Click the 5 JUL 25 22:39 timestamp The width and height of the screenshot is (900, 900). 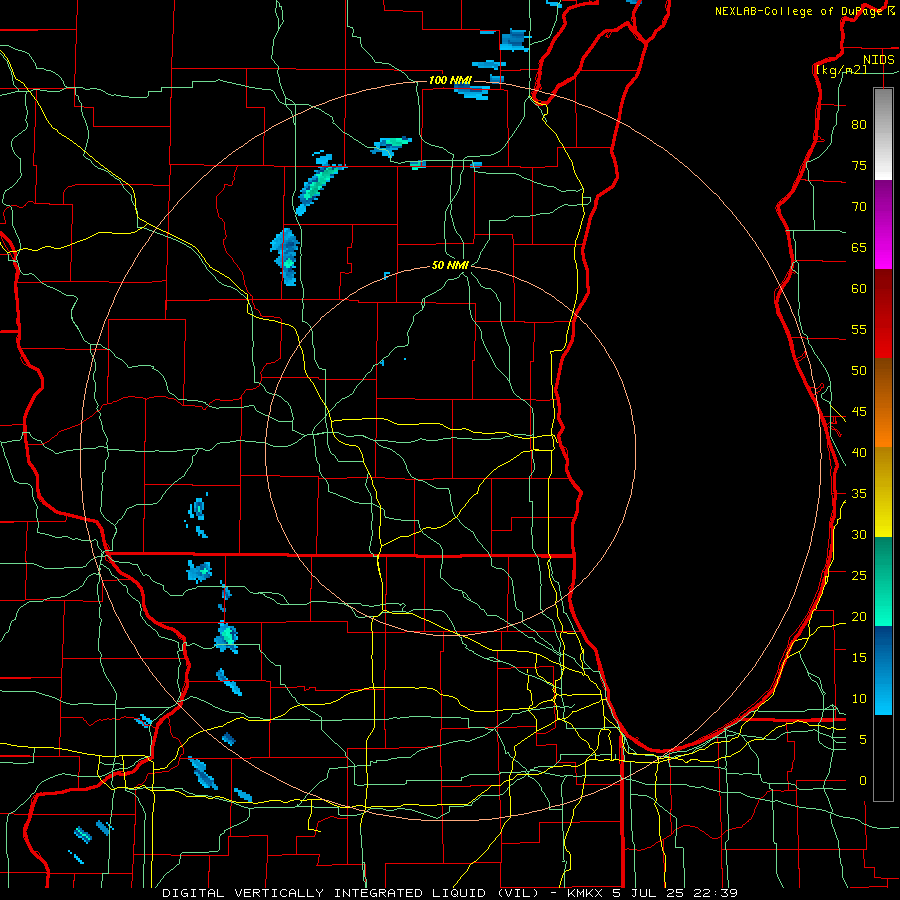pos(676,893)
